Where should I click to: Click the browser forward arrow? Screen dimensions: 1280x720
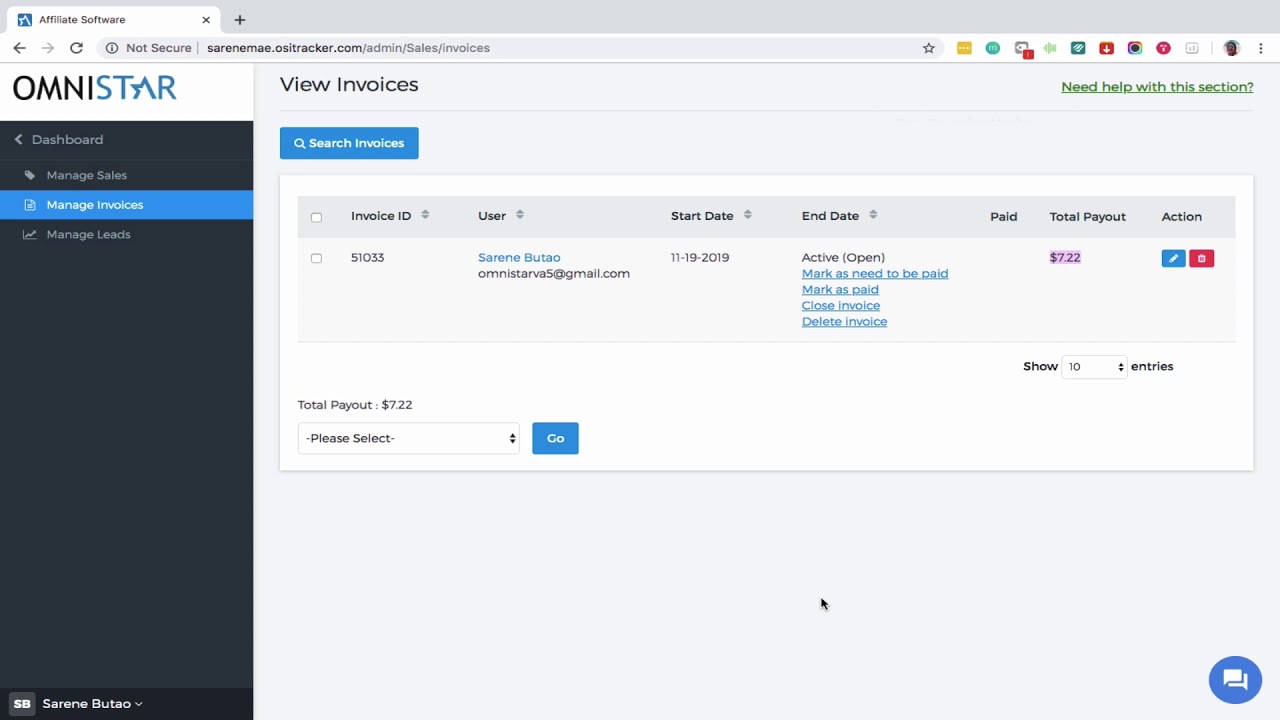(47, 48)
